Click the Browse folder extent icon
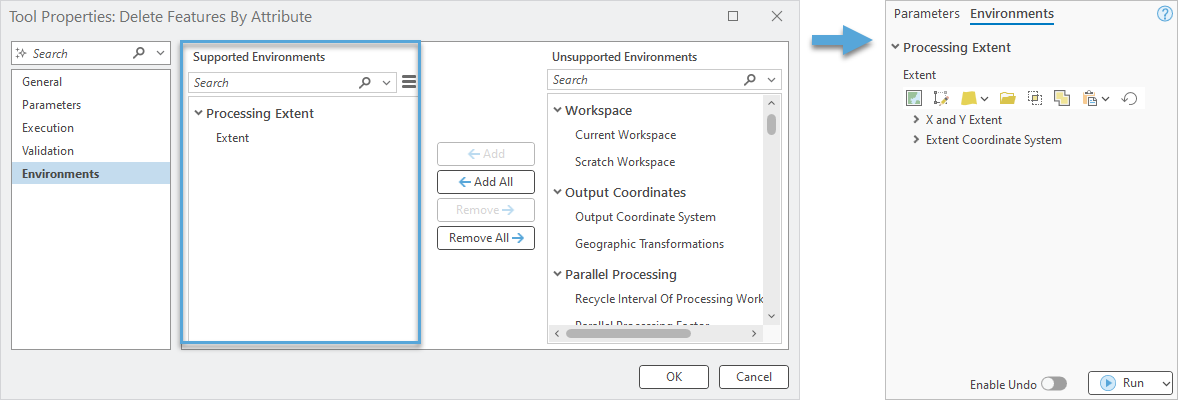Screen dimensions: 1178x400 [1007, 98]
